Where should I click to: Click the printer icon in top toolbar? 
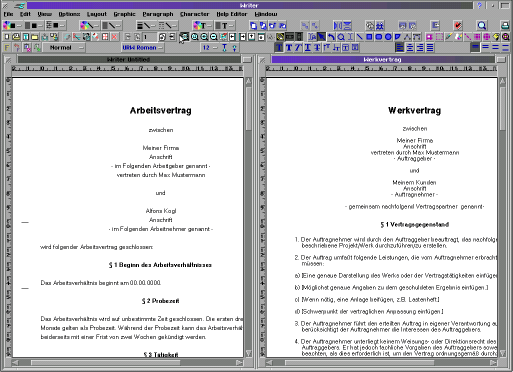pyautogui.click(x=505, y=25)
